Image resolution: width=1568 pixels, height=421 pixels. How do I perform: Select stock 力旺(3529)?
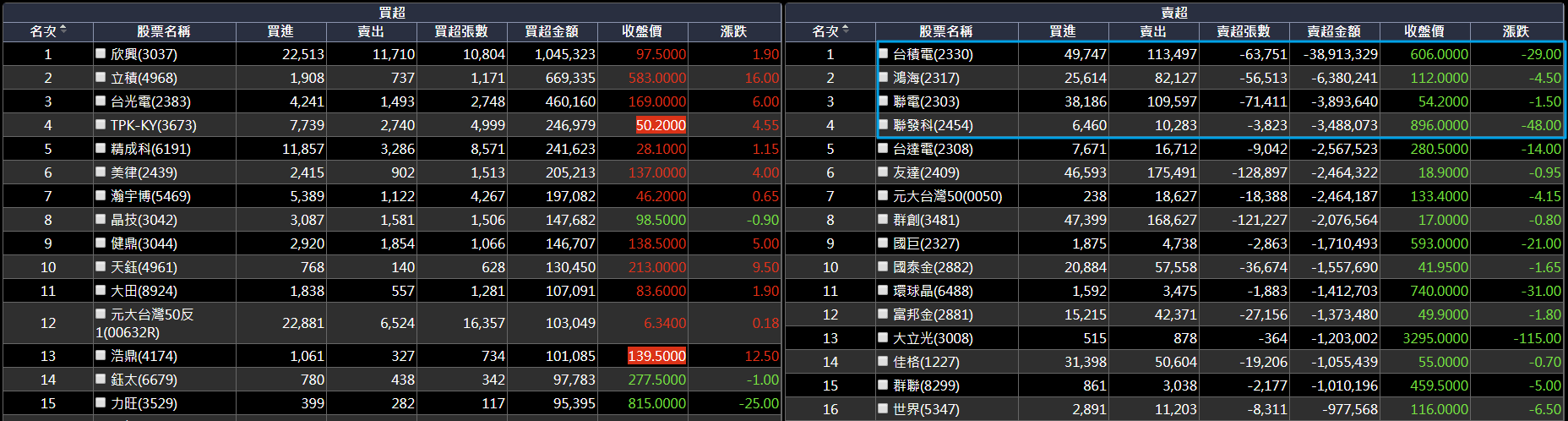[144, 403]
